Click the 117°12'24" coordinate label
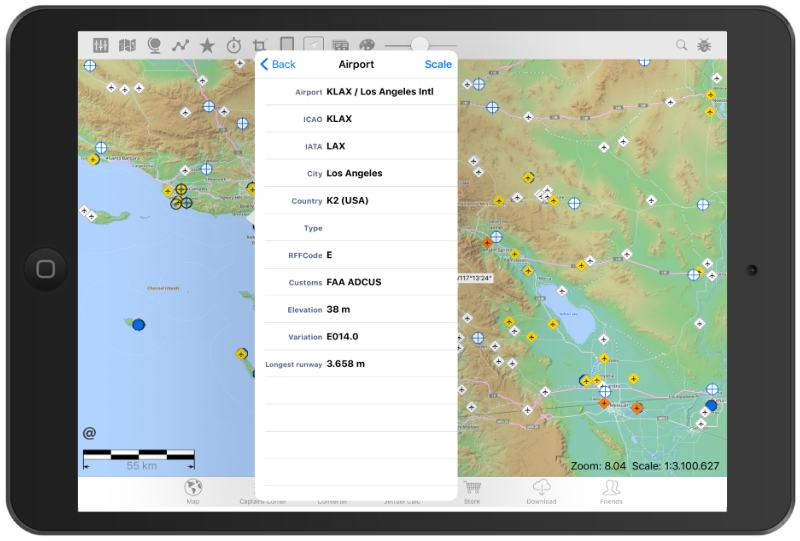This screenshot has height=541, width=800. coord(474,278)
